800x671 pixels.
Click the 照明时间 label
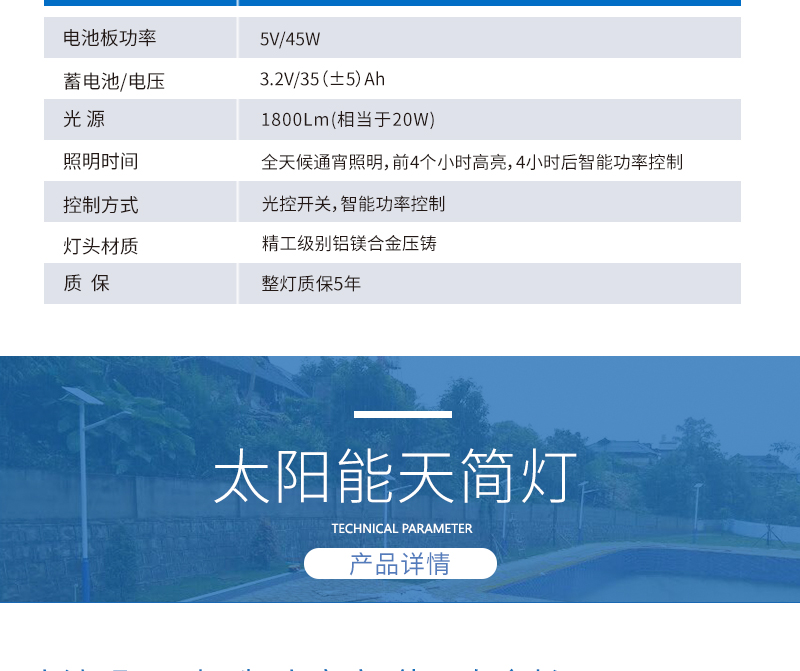pos(101,162)
